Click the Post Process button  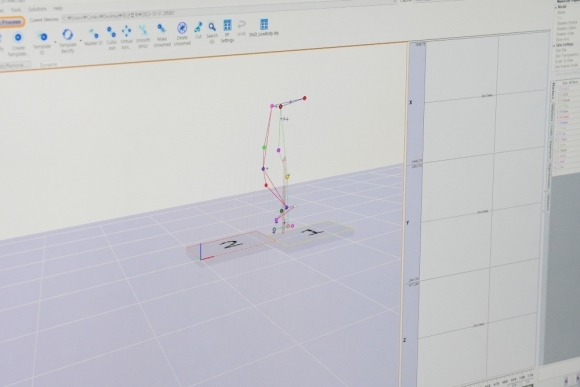tap(11, 22)
